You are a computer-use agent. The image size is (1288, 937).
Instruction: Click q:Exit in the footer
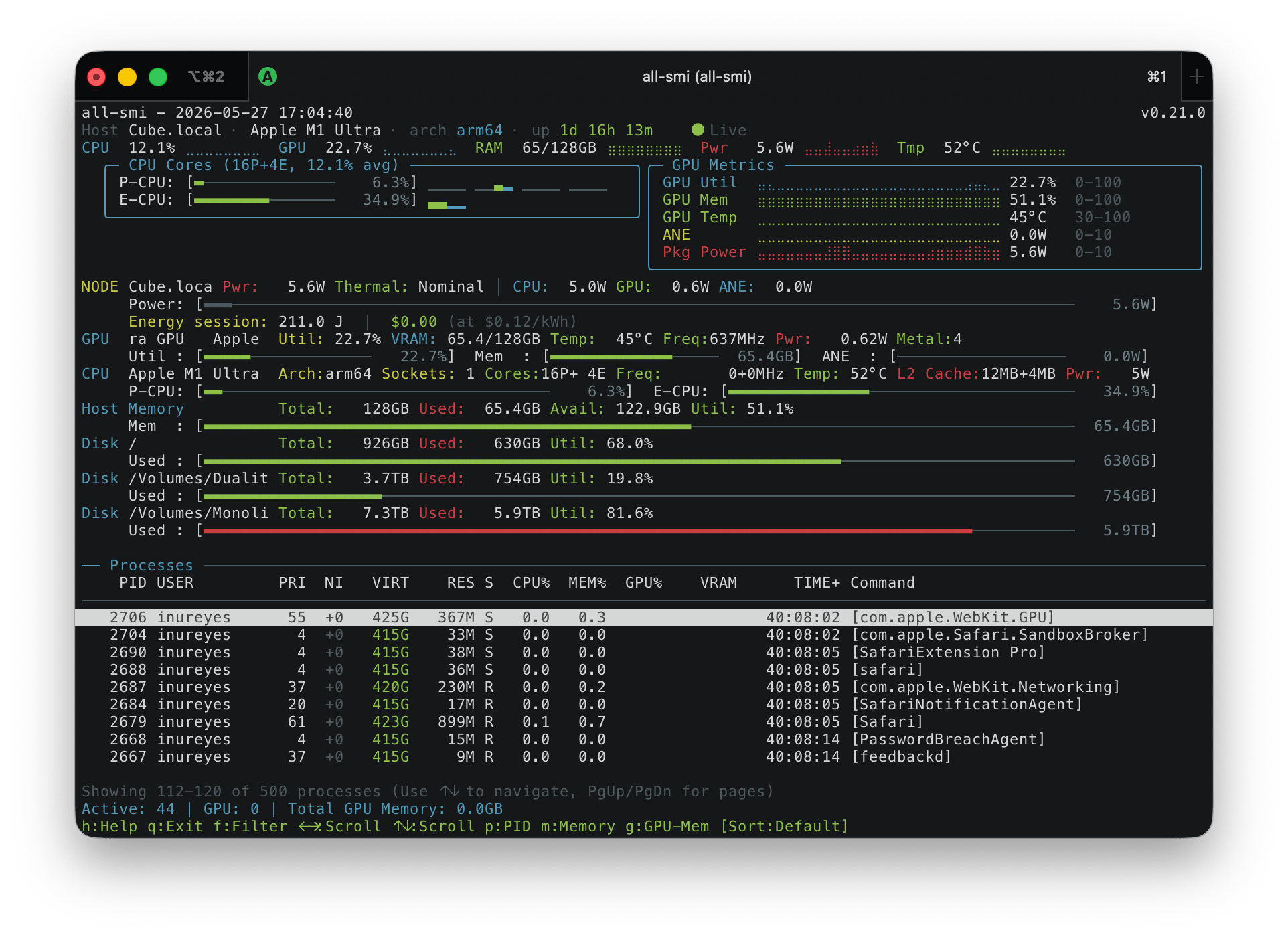pos(175,827)
